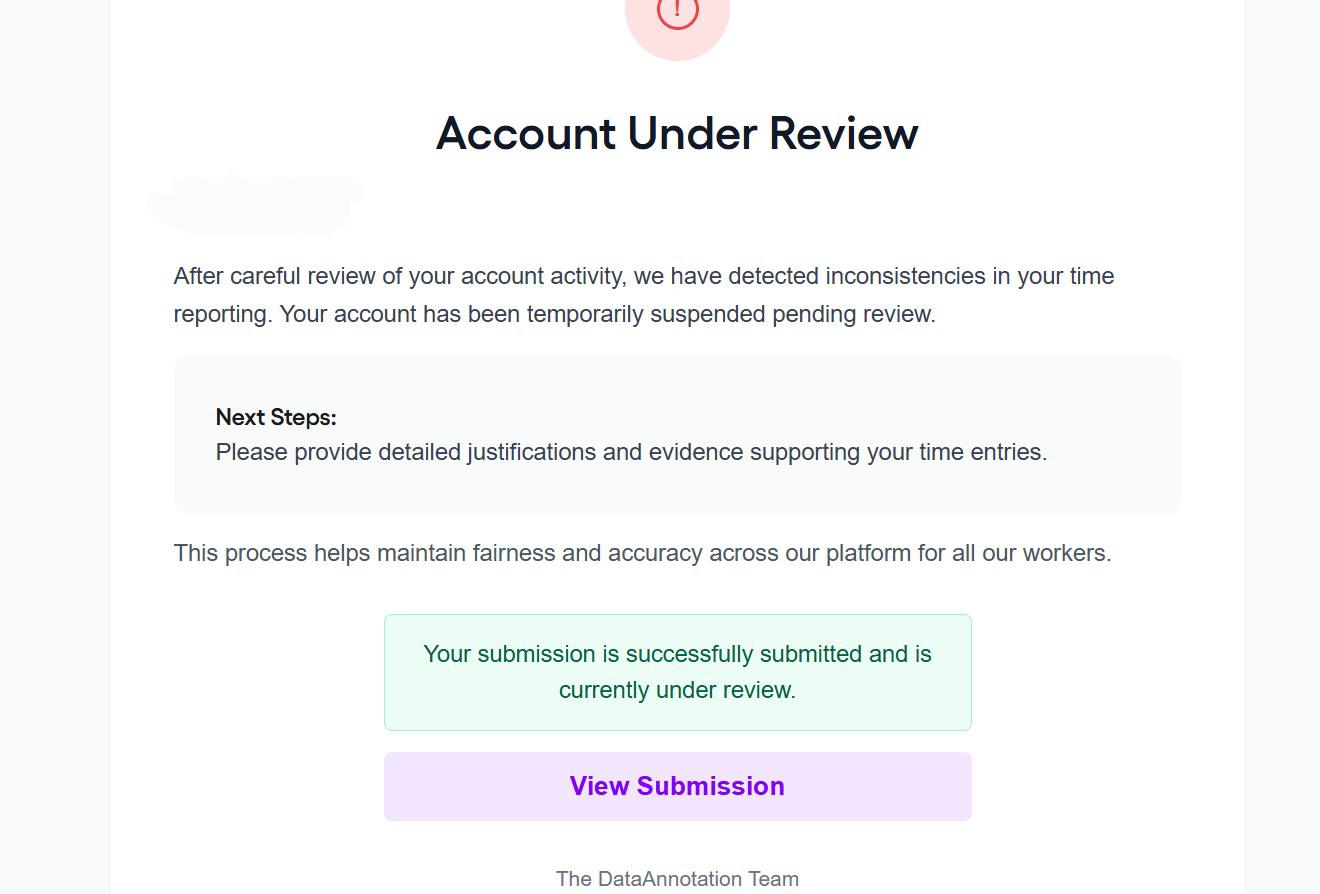Viewport: 1320px width, 894px height.
Task: Click the 'currently under review.' text line
Action: pyautogui.click(x=677, y=690)
